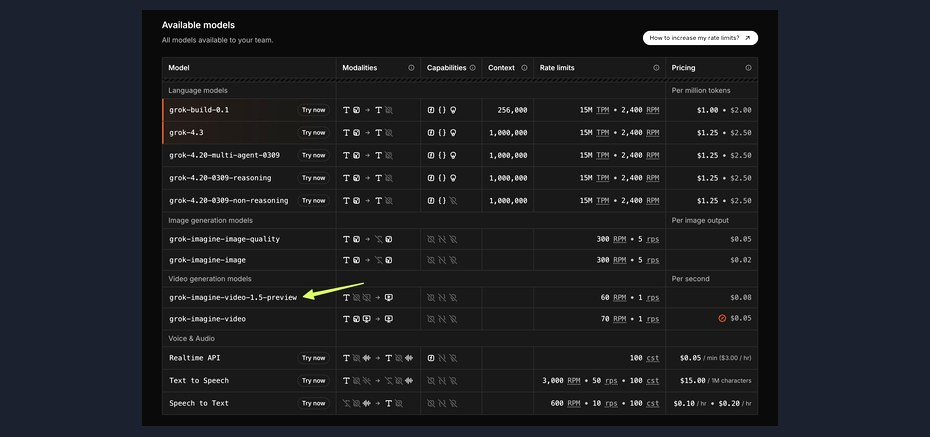
Task: Click reasoning lightbulb icon for grok-4.20-multi-agent-0309
Action: click(x=453, y=155)
